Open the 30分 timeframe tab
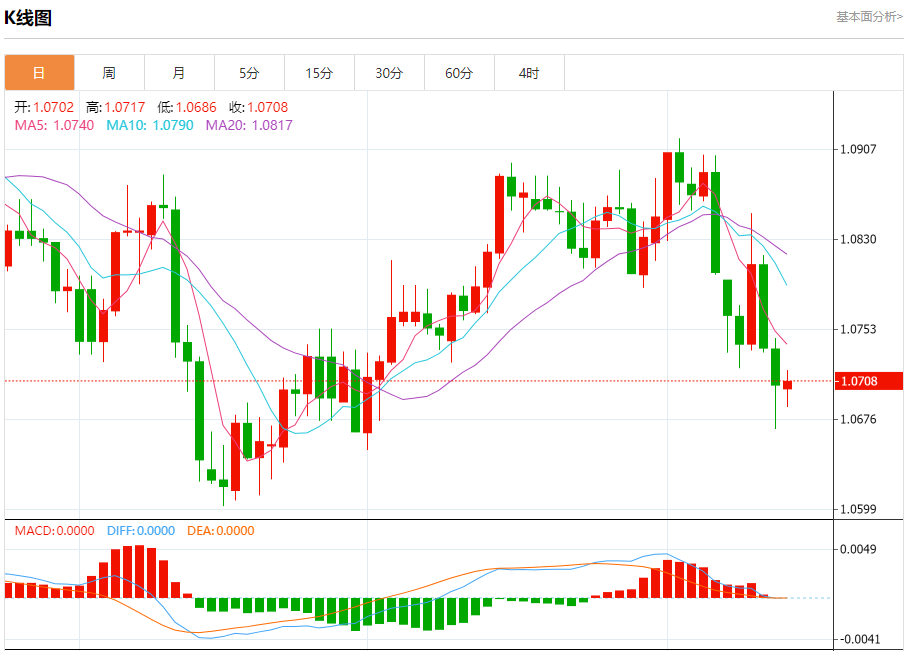The image size is (907, 651). point(389,73)
